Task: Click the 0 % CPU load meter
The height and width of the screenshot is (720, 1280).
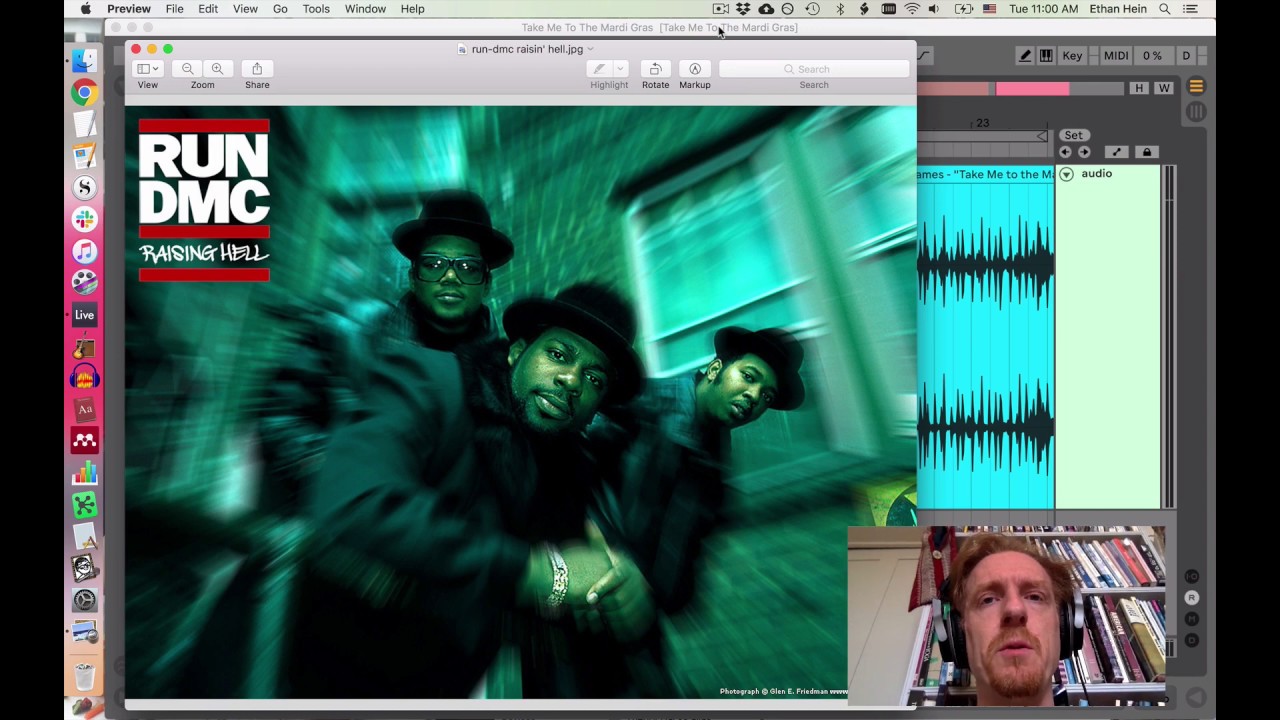Action: tap(1152, 56)
